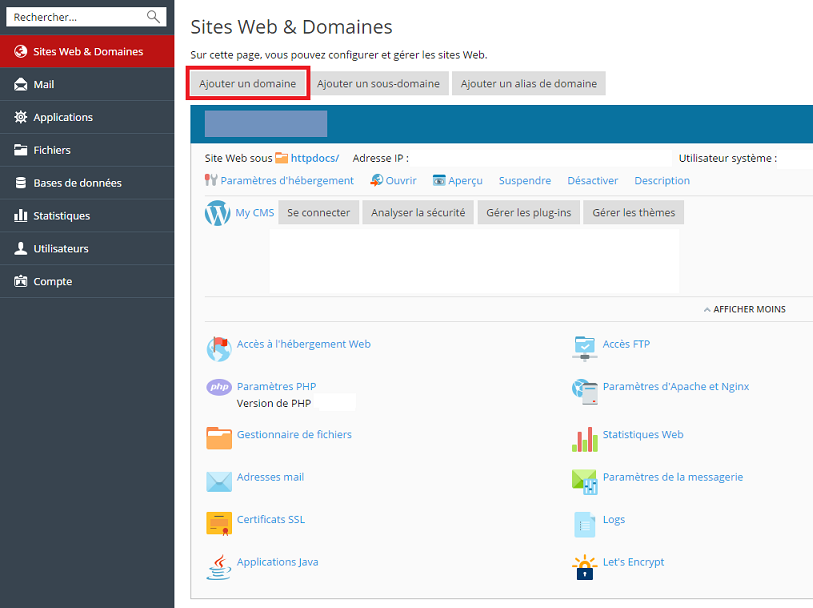
Task: Open the Paramètres d'hébergement link
Action: (x=287, y=180)
